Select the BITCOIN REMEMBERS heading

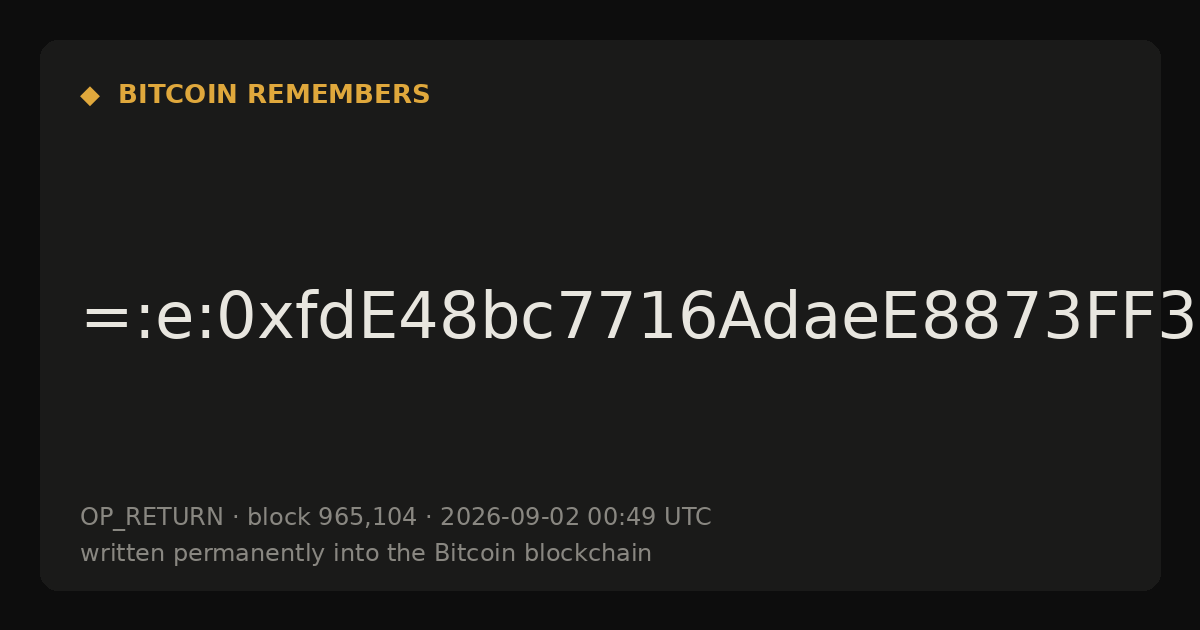[x=274, y=95]
